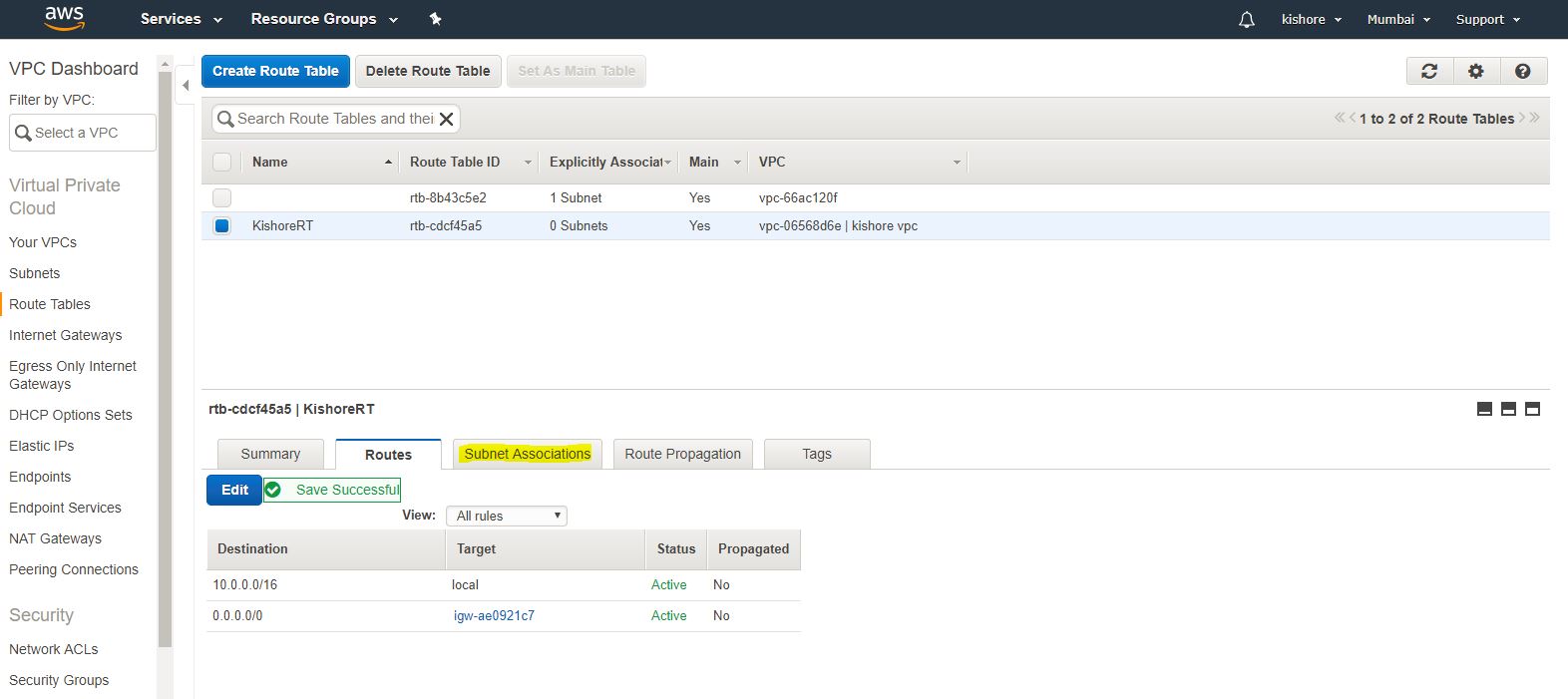Open the All rules view dropdown
1568x699 pixels.
click(506, 516)
